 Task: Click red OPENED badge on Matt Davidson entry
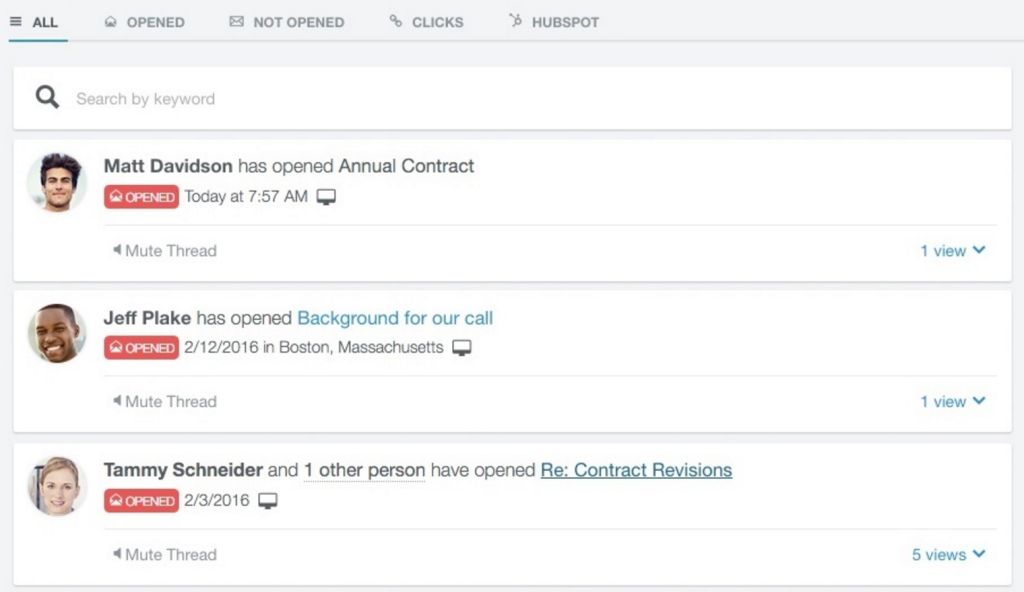point(141,197)
